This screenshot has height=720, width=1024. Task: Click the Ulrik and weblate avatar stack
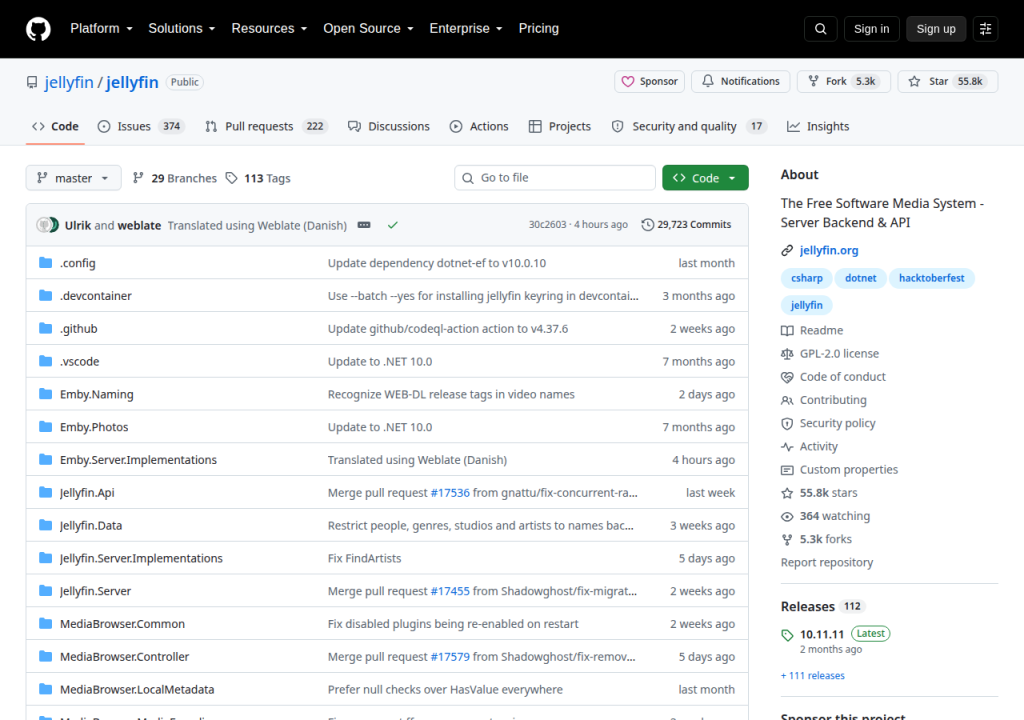tap(47, 225)
